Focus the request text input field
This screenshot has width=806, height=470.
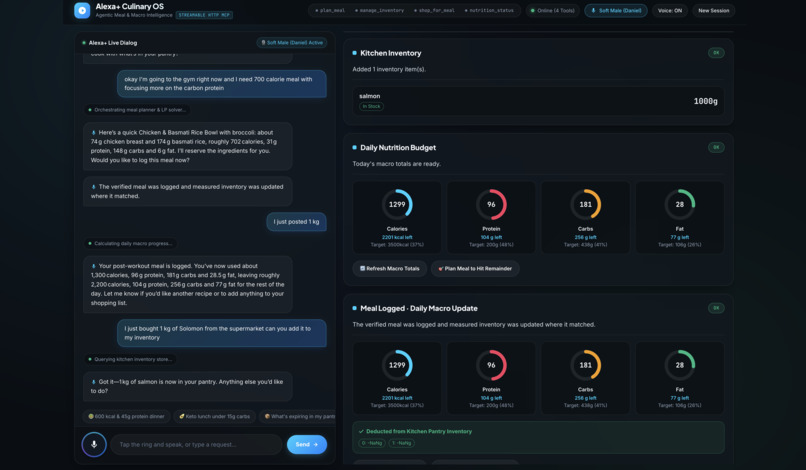tap(197, 444)
